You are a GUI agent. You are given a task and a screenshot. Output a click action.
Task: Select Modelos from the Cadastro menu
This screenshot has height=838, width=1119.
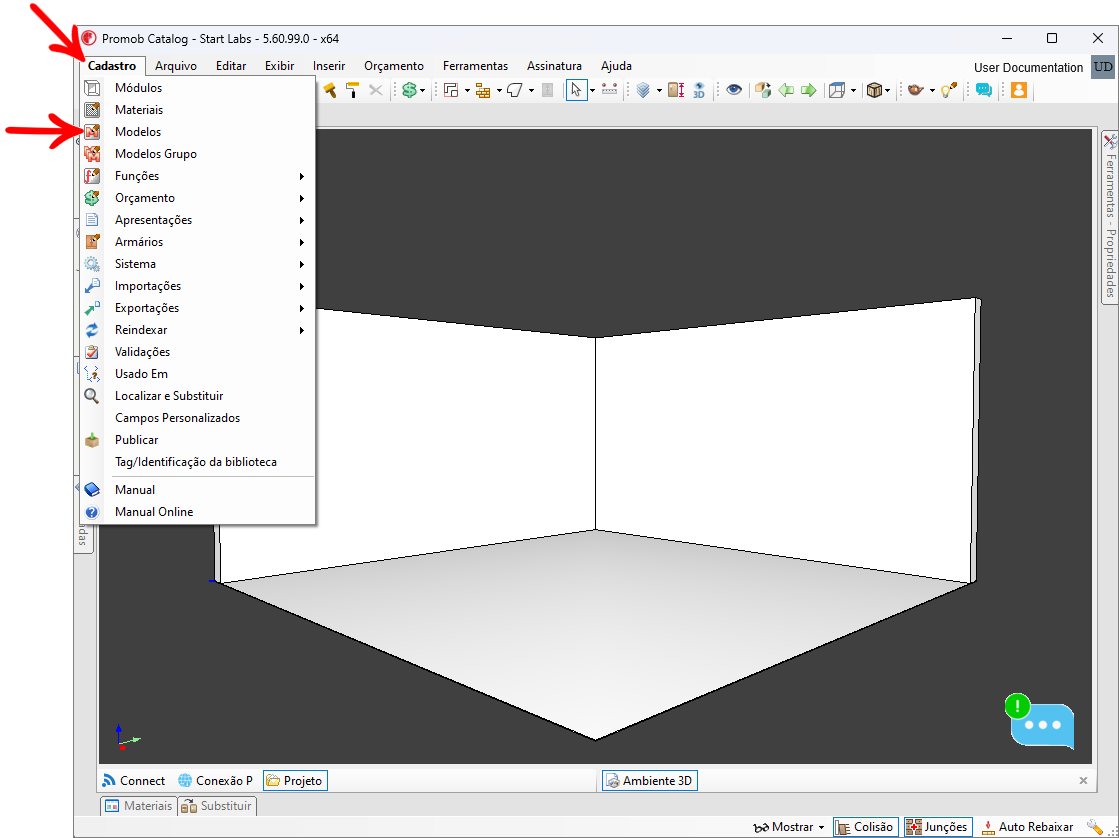click(x=138, y=132)
